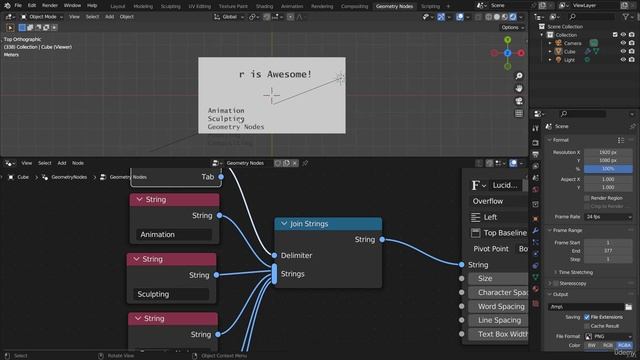Open the Scene properties tab icon
The image size is (640, 360).
[x=536, y=178]
